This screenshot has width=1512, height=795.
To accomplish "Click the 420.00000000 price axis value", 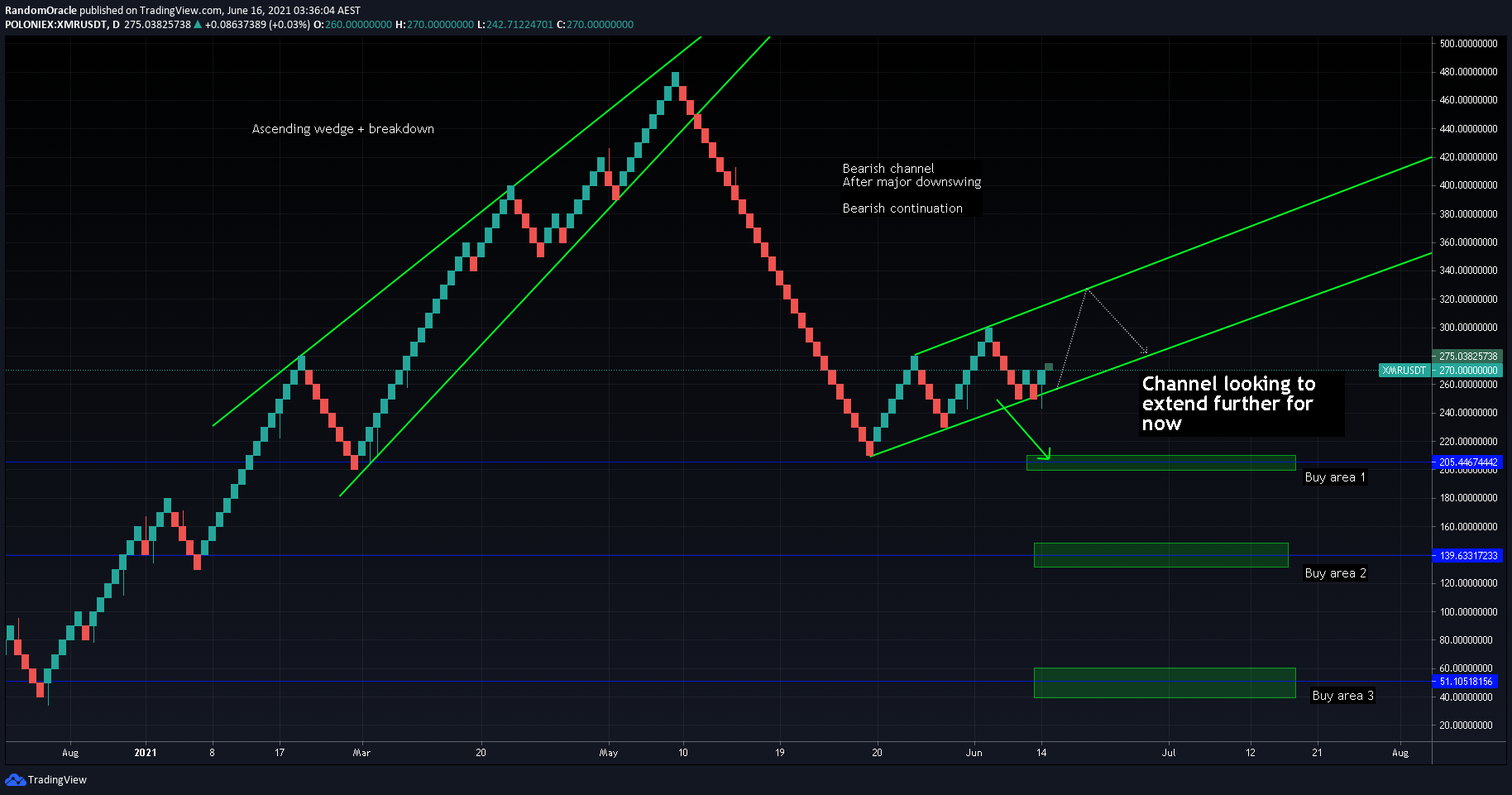I will pos(1468,157).
